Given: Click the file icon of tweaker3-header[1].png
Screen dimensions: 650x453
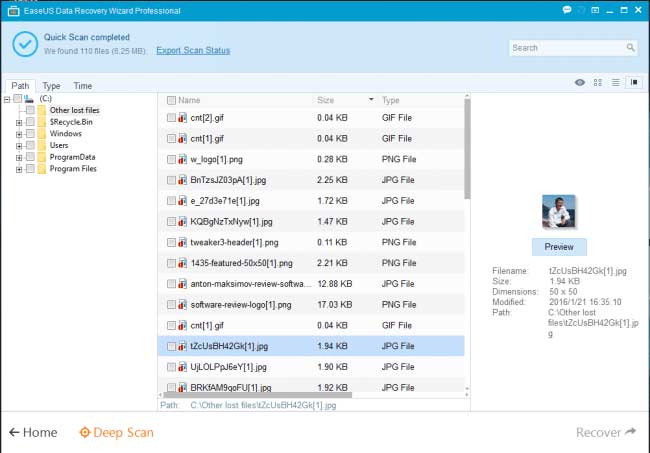Looking at the screenshot, I should (182, 242).
